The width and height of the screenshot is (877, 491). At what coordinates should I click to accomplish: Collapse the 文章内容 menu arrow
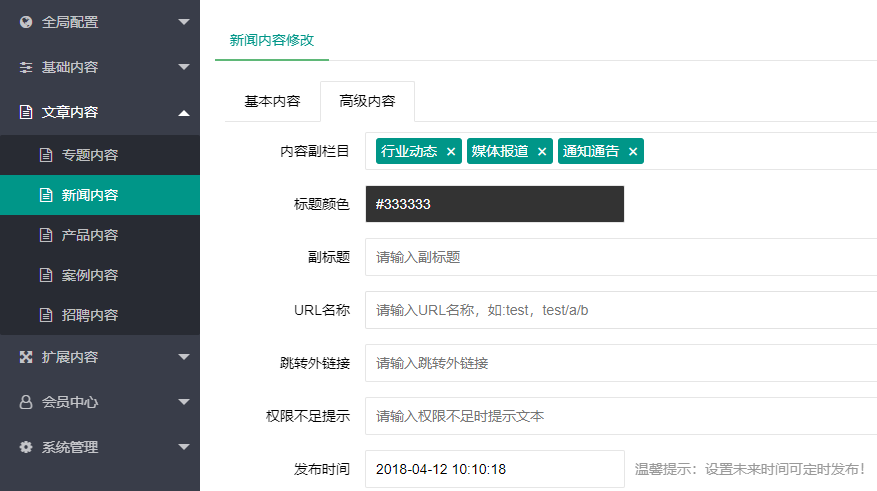pos(183,113)
